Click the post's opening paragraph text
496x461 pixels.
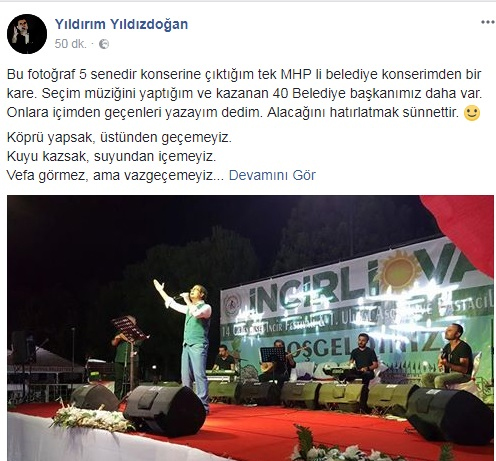tap(244, 94)
